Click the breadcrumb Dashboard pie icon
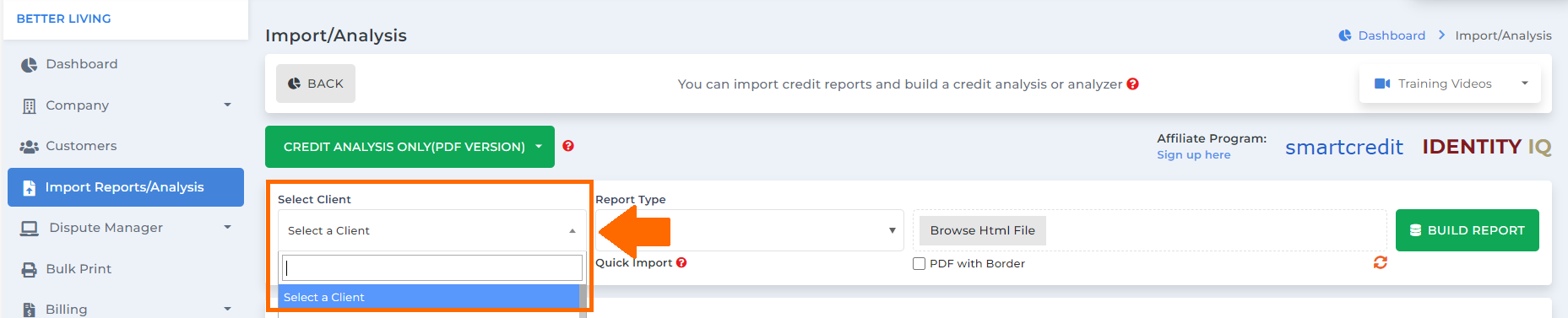Image resolution: width=1568 pixels, height=318 pixels. 1345,35
